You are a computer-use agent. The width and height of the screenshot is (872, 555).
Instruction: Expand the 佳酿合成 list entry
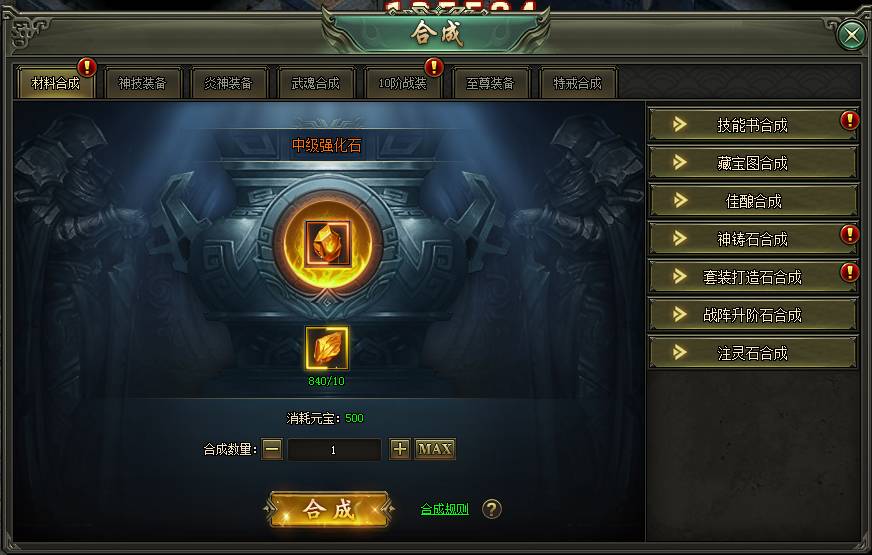click(x=753, y=201)
